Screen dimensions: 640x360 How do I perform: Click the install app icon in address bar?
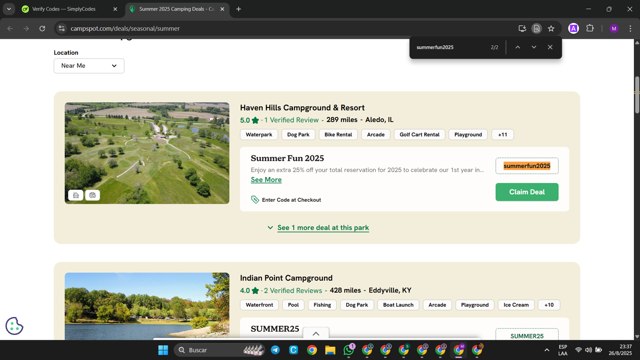(522, 29)
